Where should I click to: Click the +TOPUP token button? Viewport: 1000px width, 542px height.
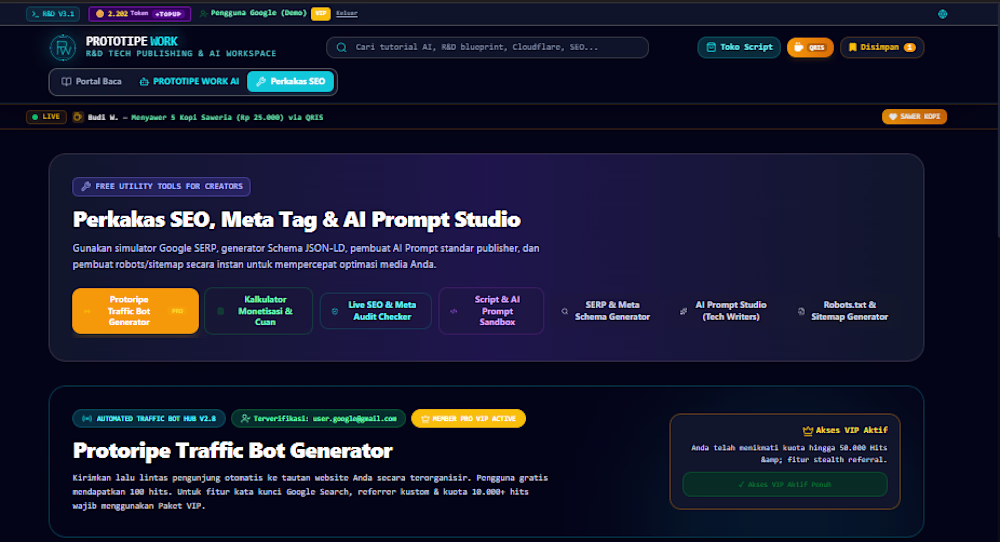168,13
